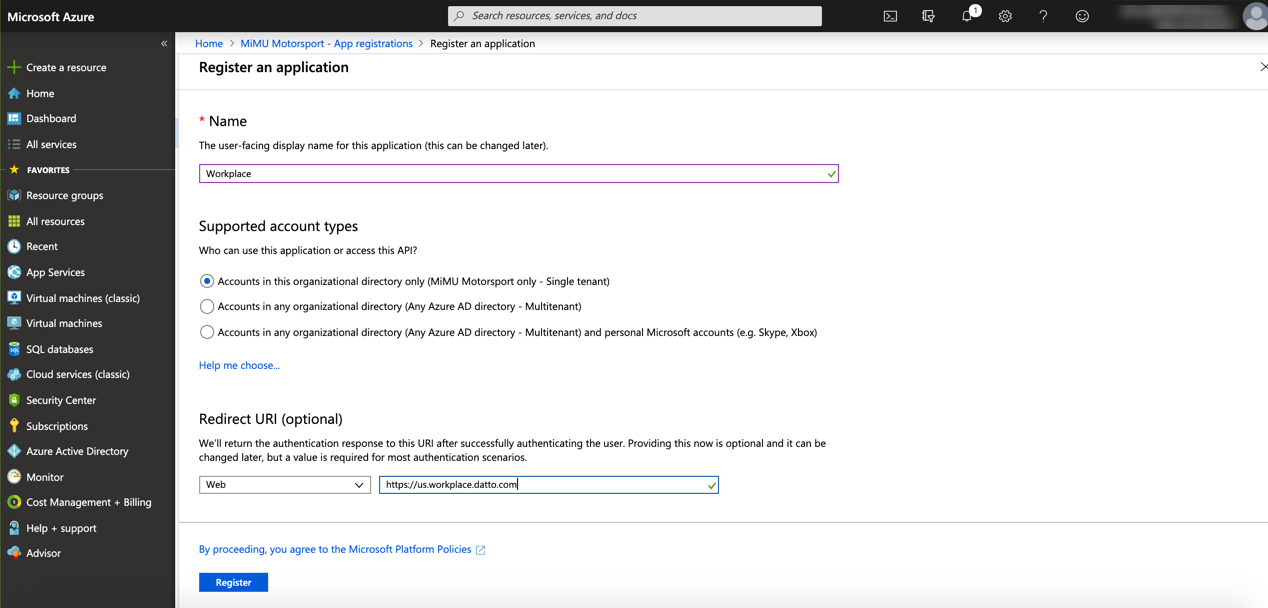The image size is (1268, 608).
Task: Click the Register button
Action: pos(233,582)
